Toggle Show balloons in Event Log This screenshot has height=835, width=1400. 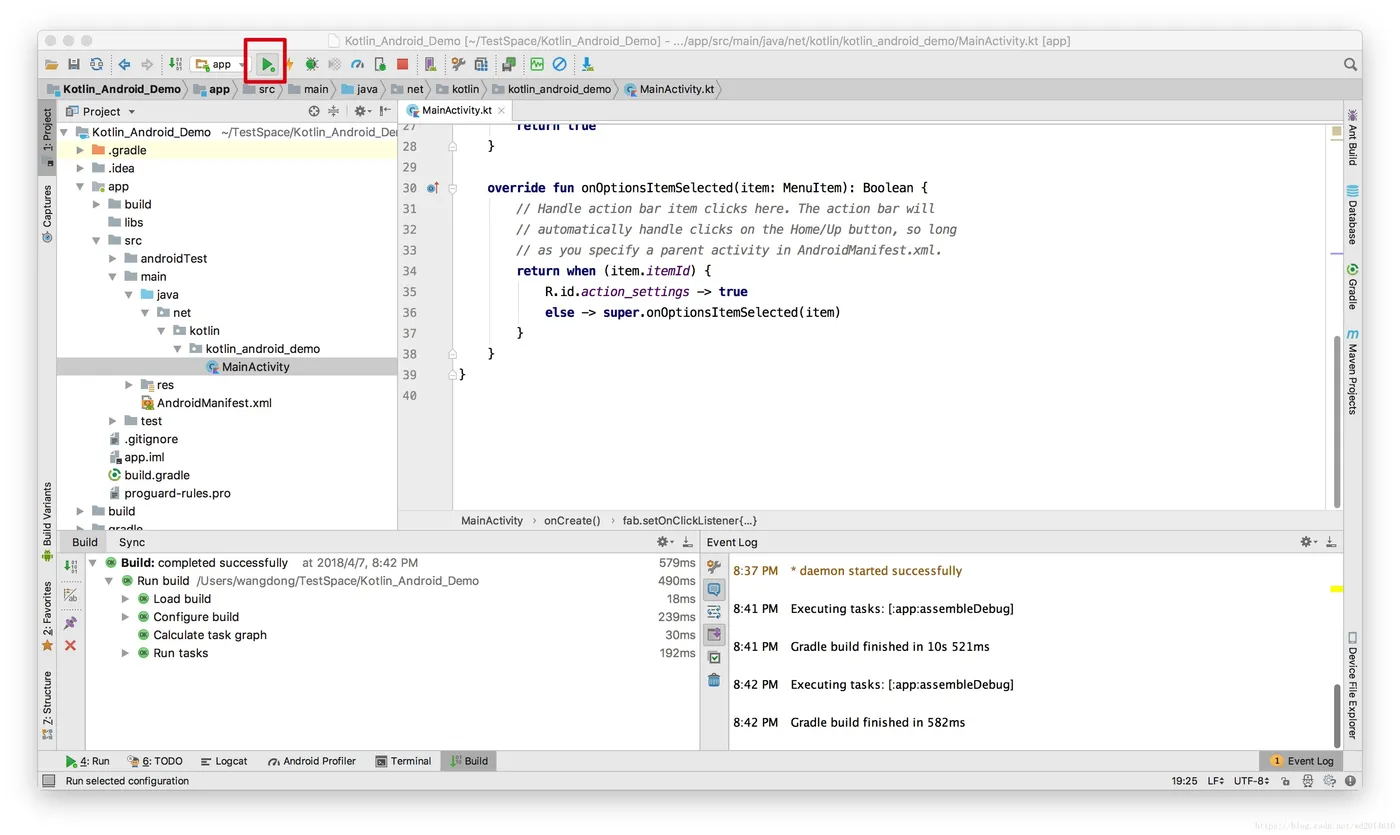click(x=714, y=589)
